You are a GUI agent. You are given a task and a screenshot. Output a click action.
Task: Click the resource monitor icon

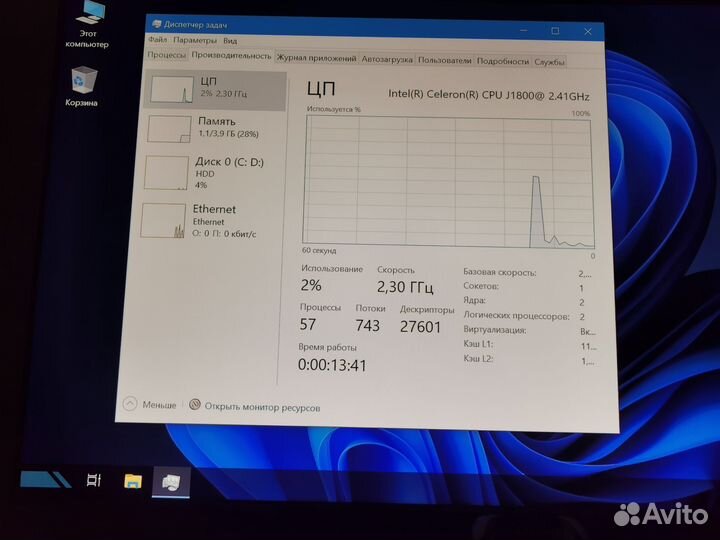click(194, 405)
